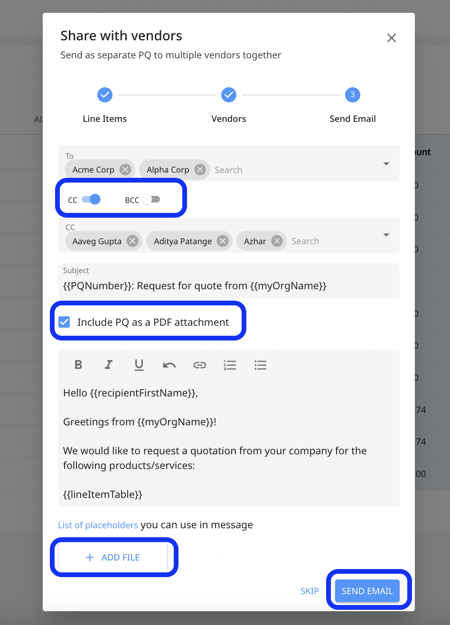Turn off the CC toggle
The height and width of the screenshot is (625, 450).
pyautogui.click(x=91, y=199)
